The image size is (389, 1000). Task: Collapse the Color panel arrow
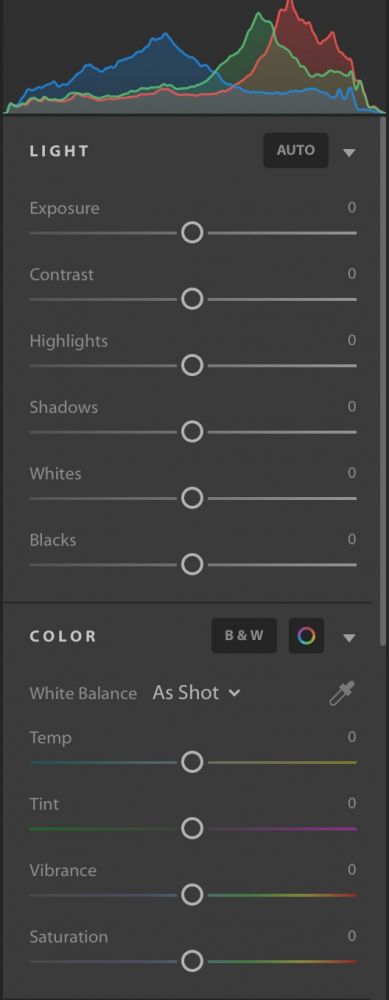(349, 638)
